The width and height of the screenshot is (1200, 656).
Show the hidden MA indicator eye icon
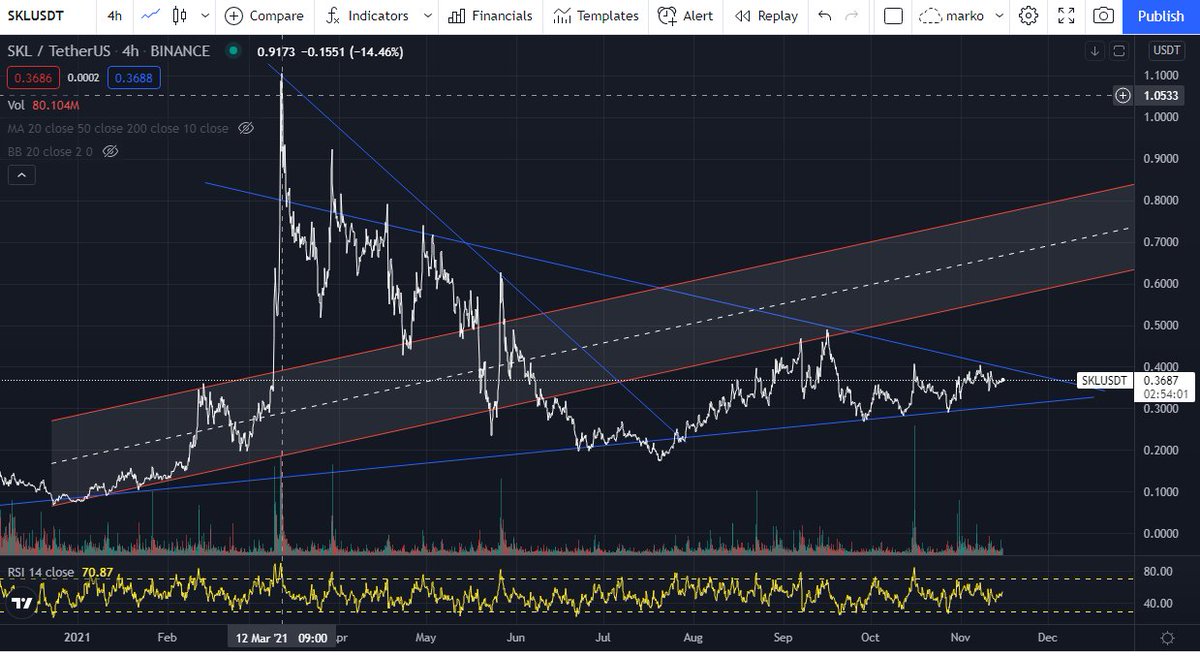point(246,129)
